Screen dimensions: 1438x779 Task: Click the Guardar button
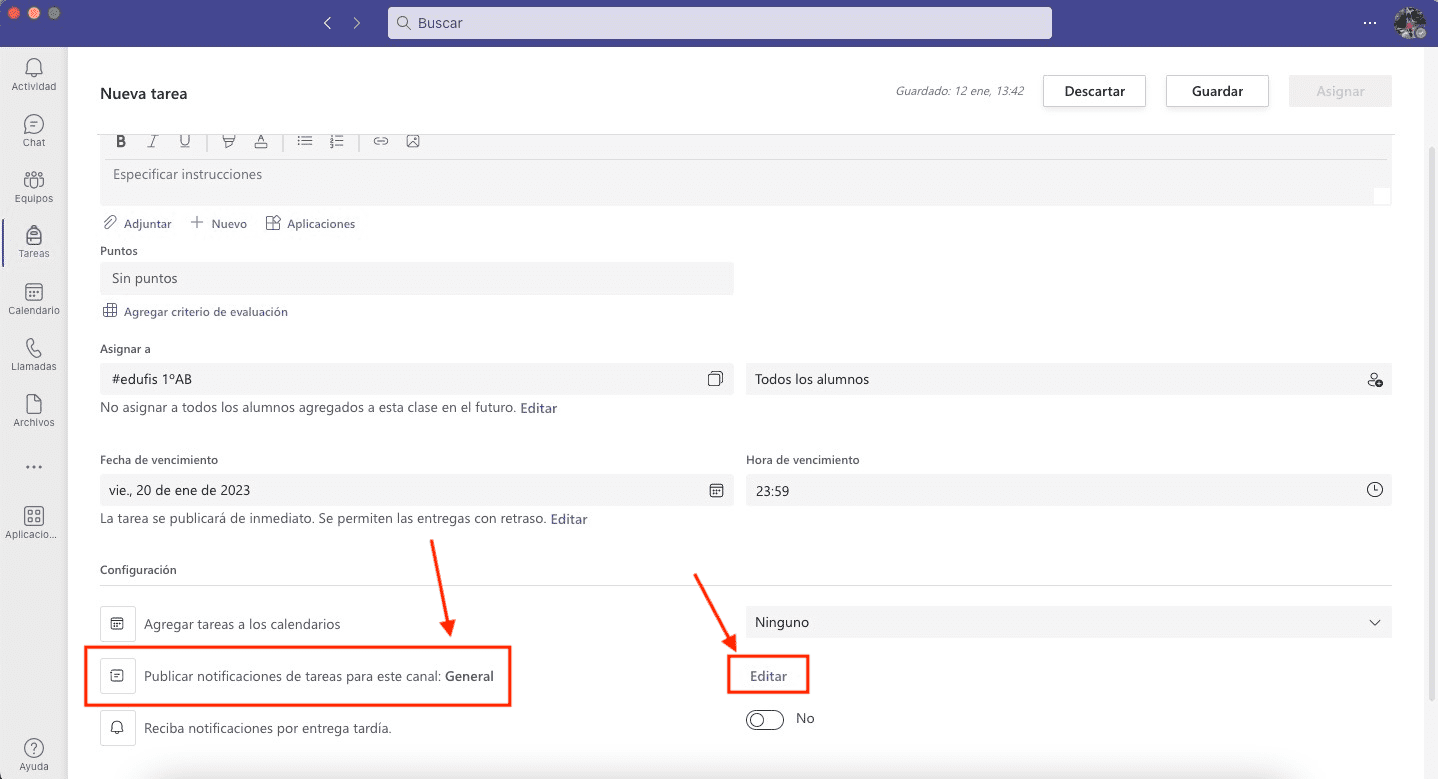tap(1217, 91)
